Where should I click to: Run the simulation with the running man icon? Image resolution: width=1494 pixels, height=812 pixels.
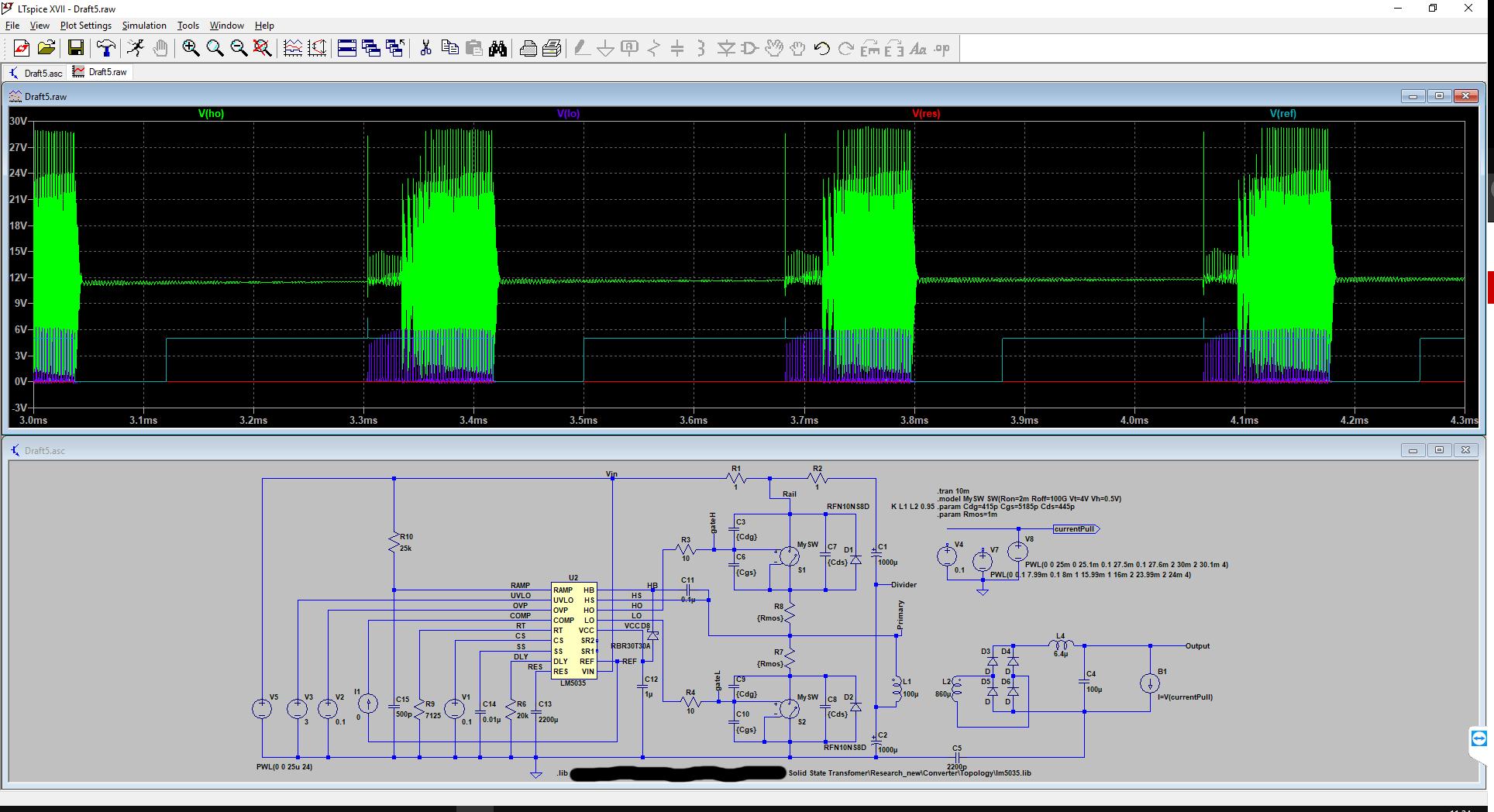[x=136, y=48]
